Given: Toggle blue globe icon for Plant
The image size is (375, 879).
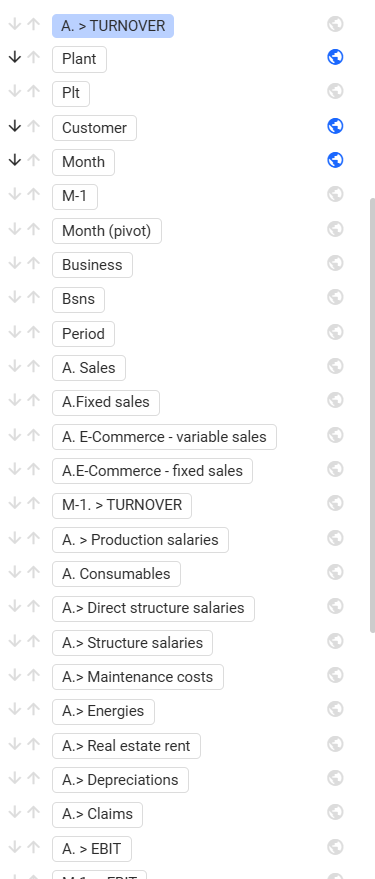Looking at the screenshot, I should [335, 57].
